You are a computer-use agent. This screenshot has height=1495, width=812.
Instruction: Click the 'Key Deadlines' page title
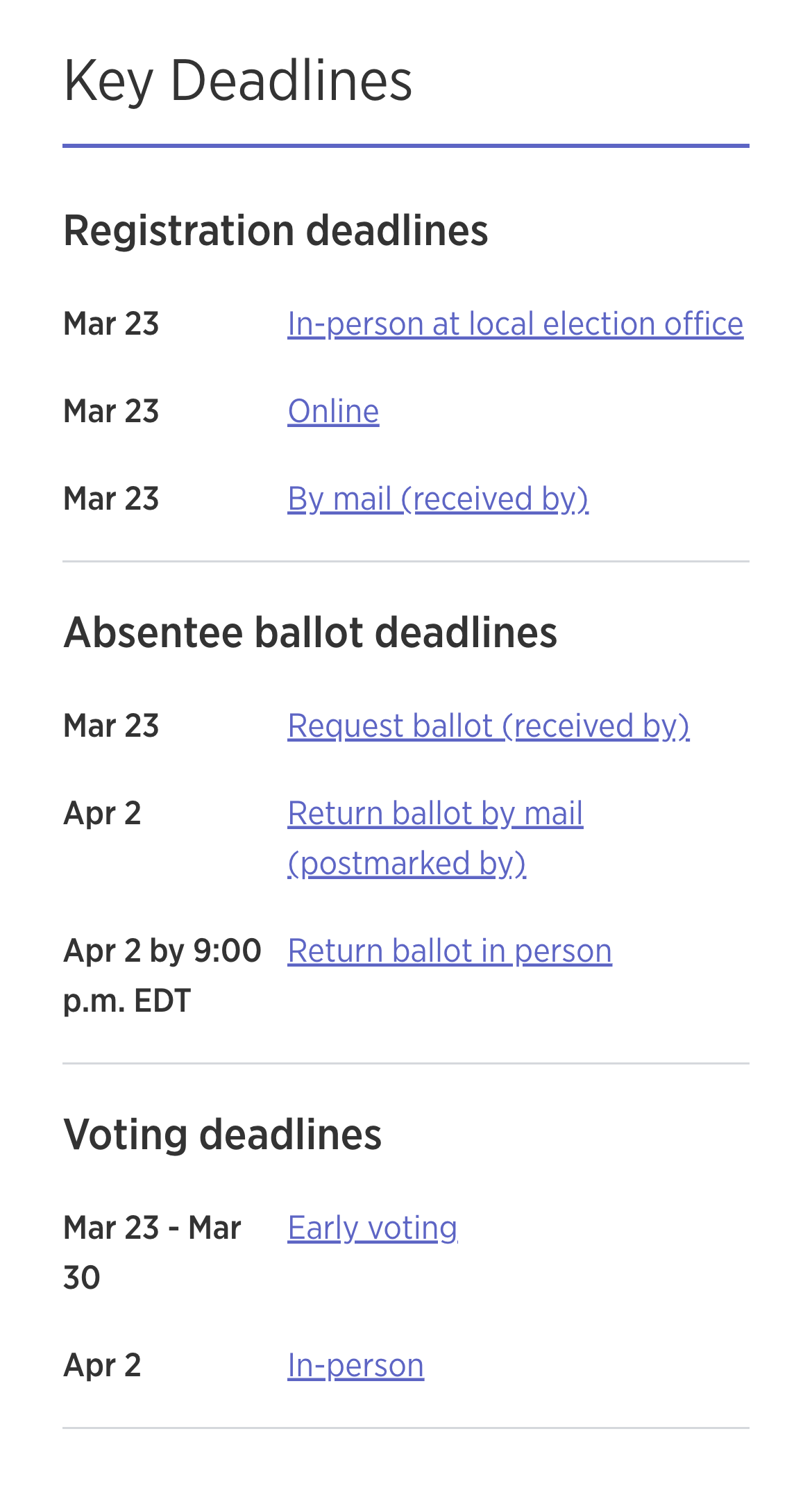(x=237, y=81)
